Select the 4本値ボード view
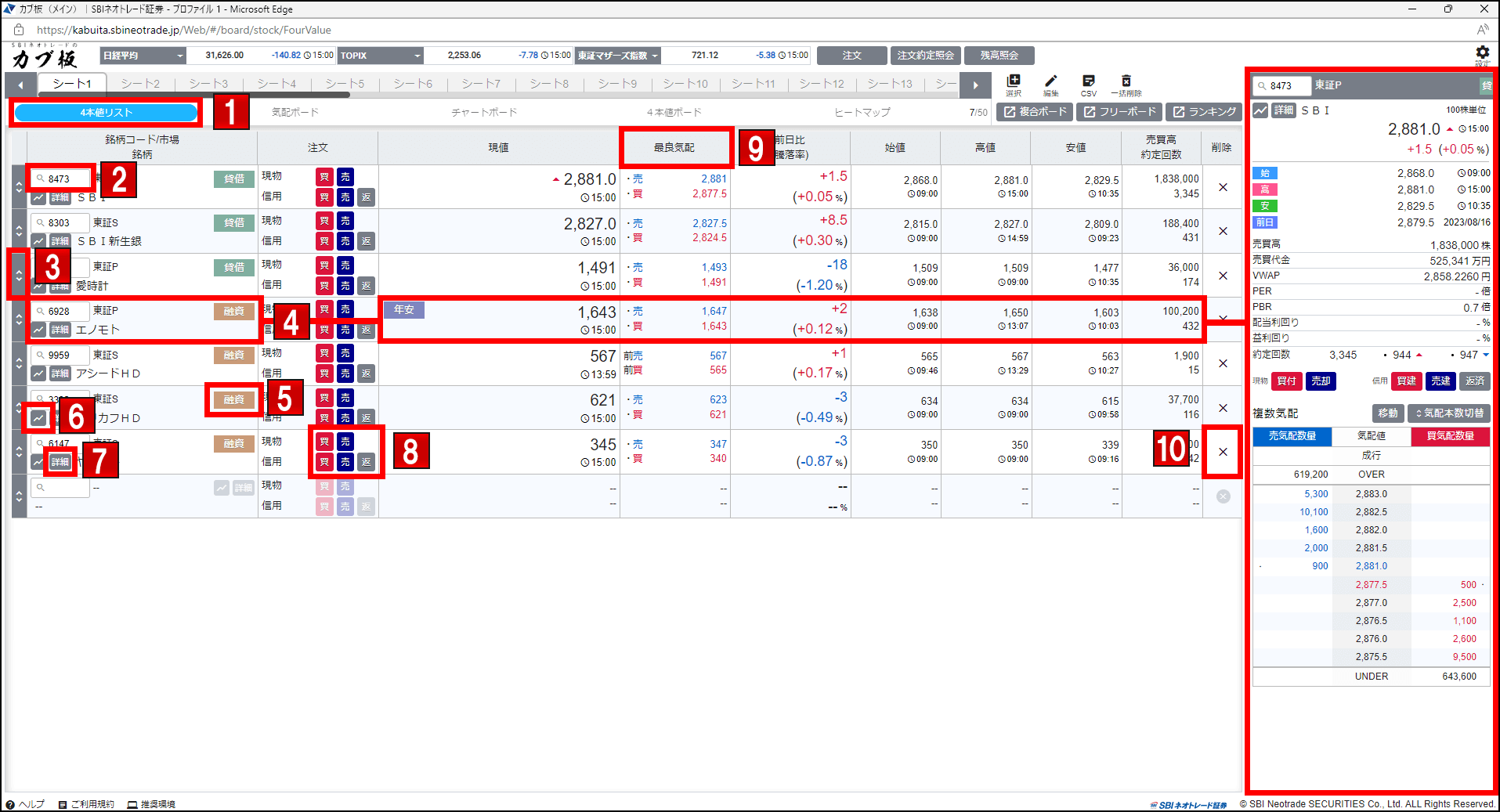The height and width of the screenshot is (812, 1500). tap(674, 113)
